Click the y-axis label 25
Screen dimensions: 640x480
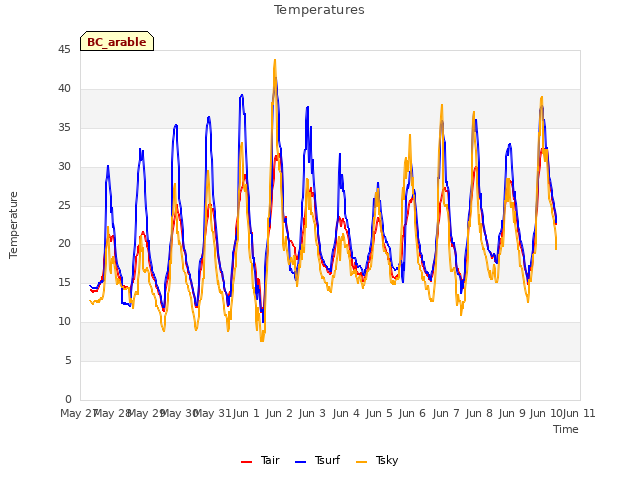click(x=64, y=205)
